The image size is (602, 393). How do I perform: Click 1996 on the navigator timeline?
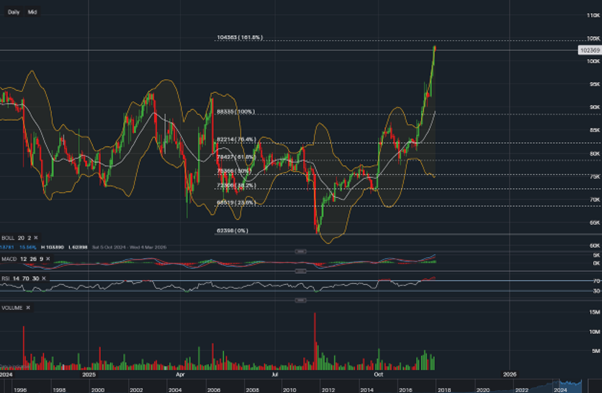20,390
